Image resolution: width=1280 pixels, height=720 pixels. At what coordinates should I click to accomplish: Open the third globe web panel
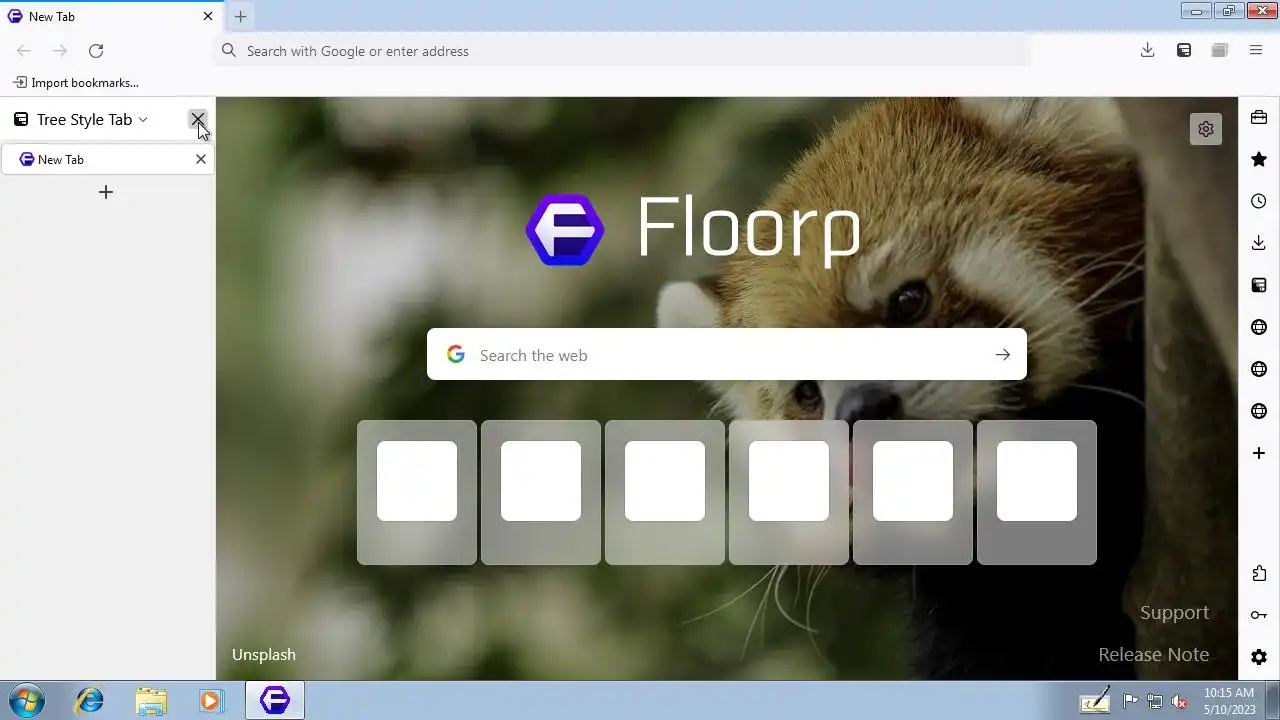pyautogui.click(x=1259, y=411)
